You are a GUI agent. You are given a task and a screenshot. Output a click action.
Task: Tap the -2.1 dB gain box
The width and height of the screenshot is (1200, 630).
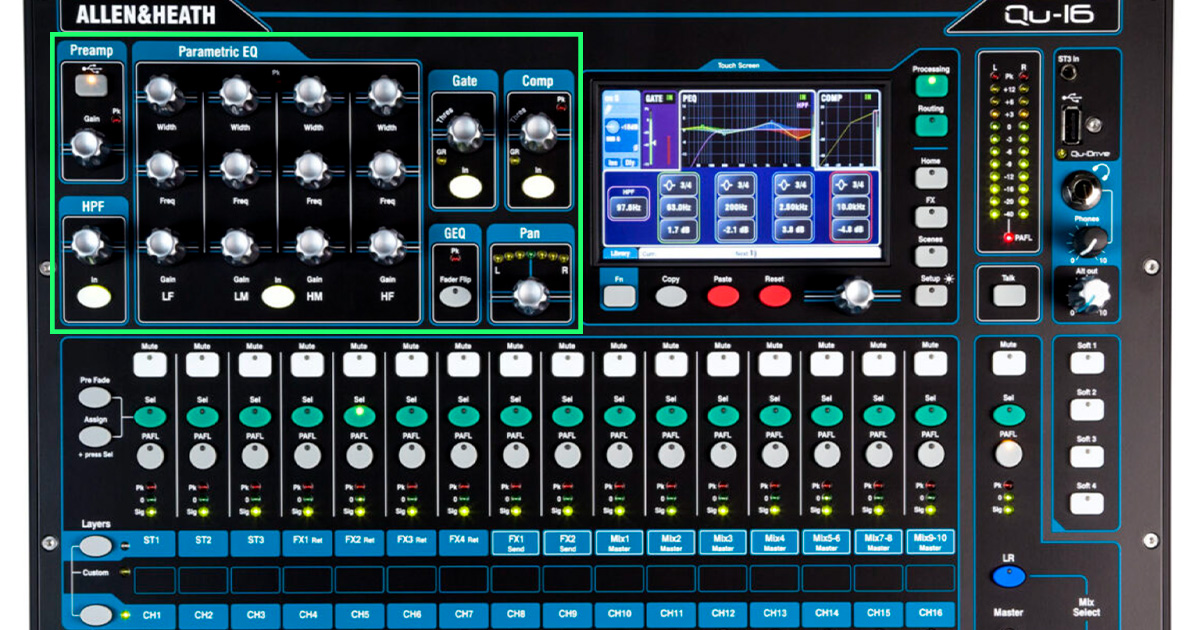(735, 230)
